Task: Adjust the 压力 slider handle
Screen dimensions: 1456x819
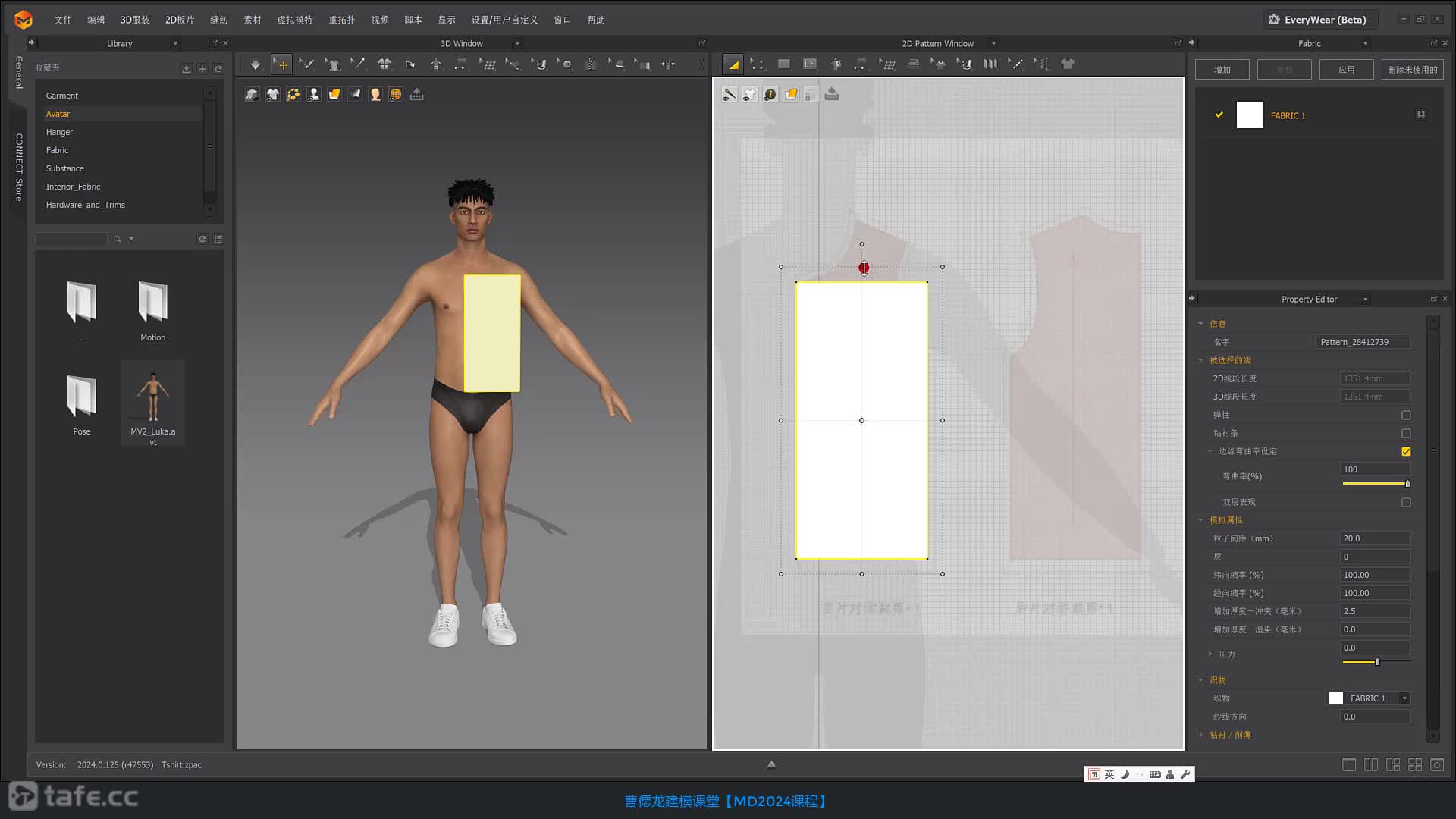Action: point(1377,662)
